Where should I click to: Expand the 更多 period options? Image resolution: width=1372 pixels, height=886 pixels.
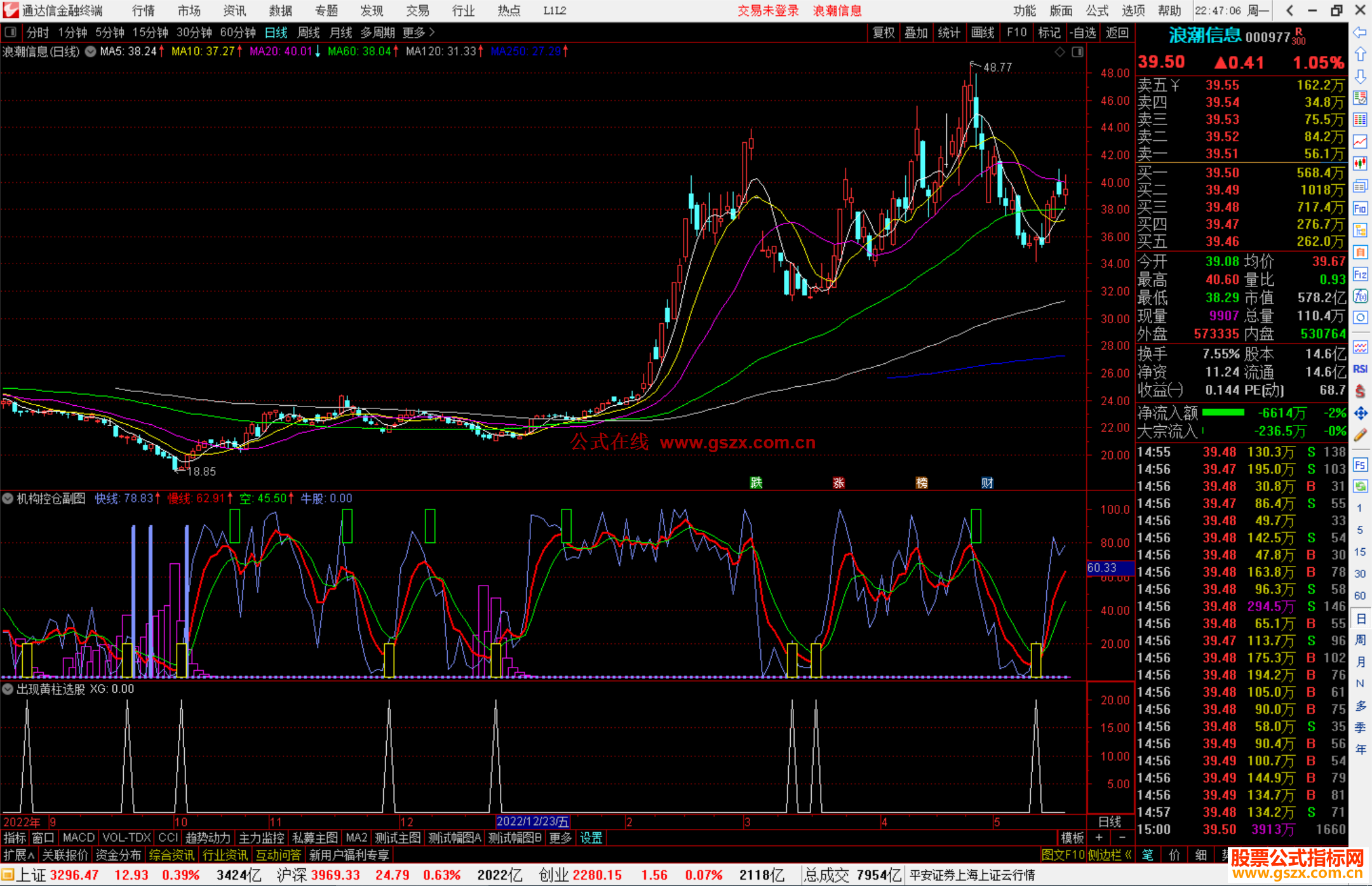click(418, 32)
